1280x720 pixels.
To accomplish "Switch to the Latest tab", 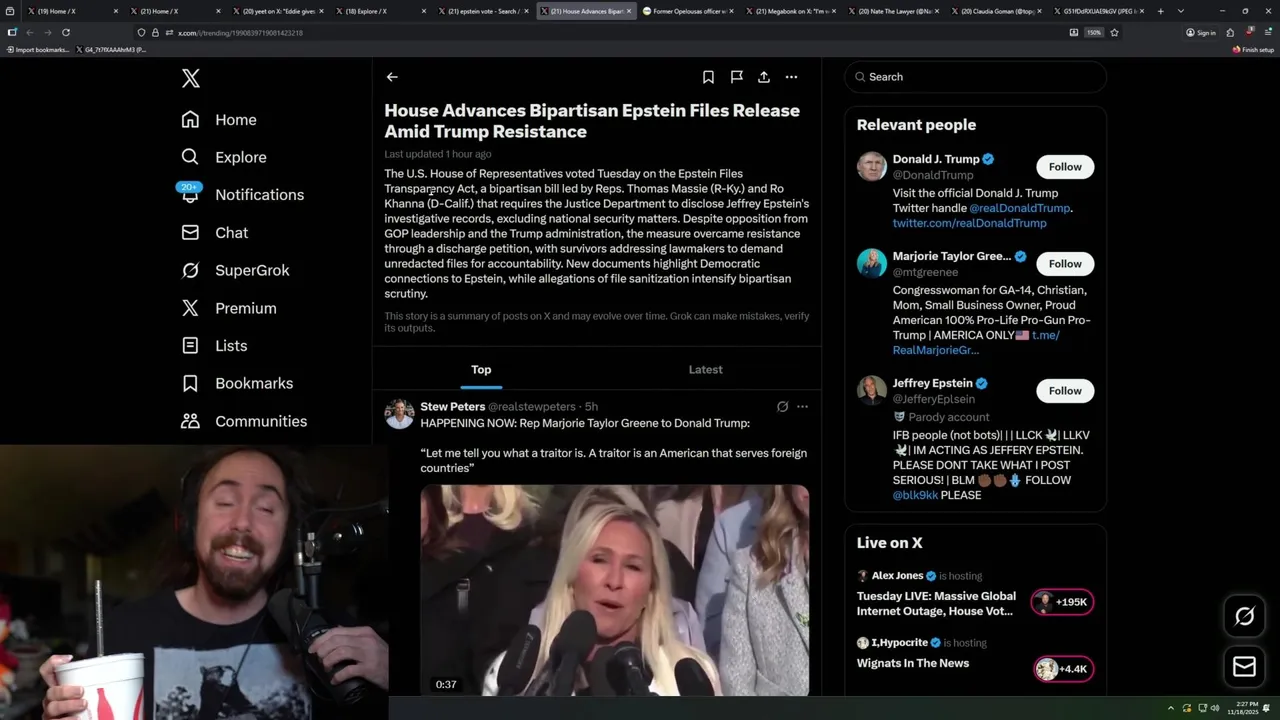I will coord(705,370).
